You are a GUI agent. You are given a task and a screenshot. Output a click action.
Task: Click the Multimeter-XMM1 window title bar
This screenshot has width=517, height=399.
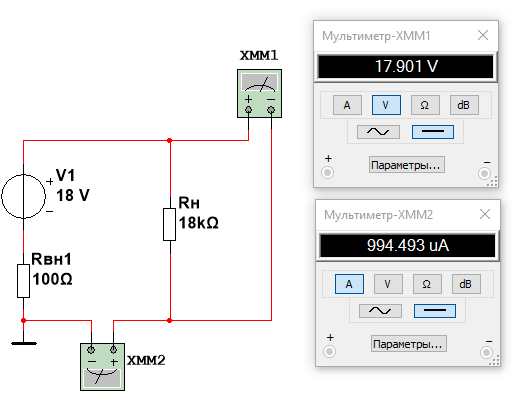click(406, 36)
